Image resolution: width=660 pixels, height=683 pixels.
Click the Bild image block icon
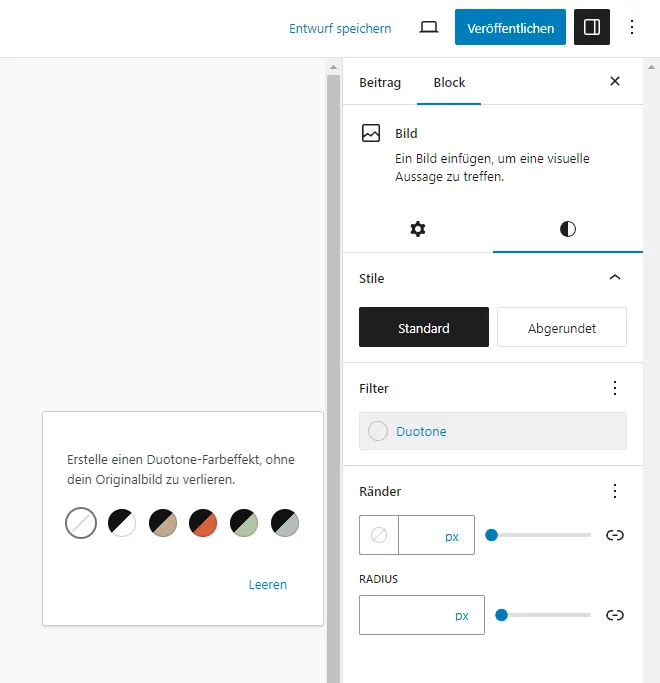point(371,133)
